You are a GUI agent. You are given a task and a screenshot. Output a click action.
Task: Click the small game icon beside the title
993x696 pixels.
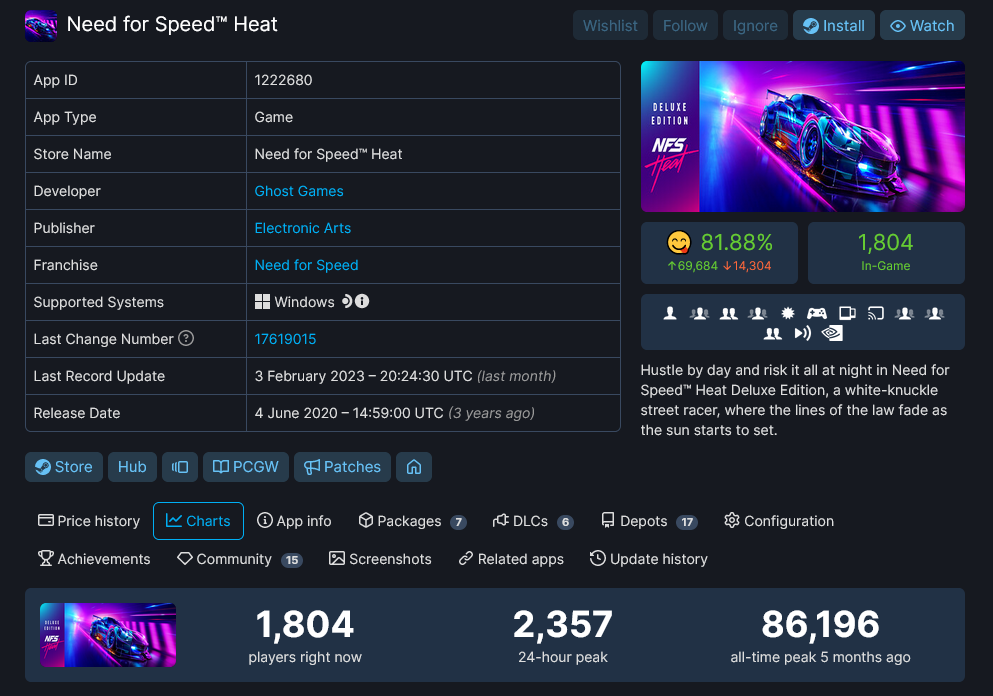pos(41,25)
